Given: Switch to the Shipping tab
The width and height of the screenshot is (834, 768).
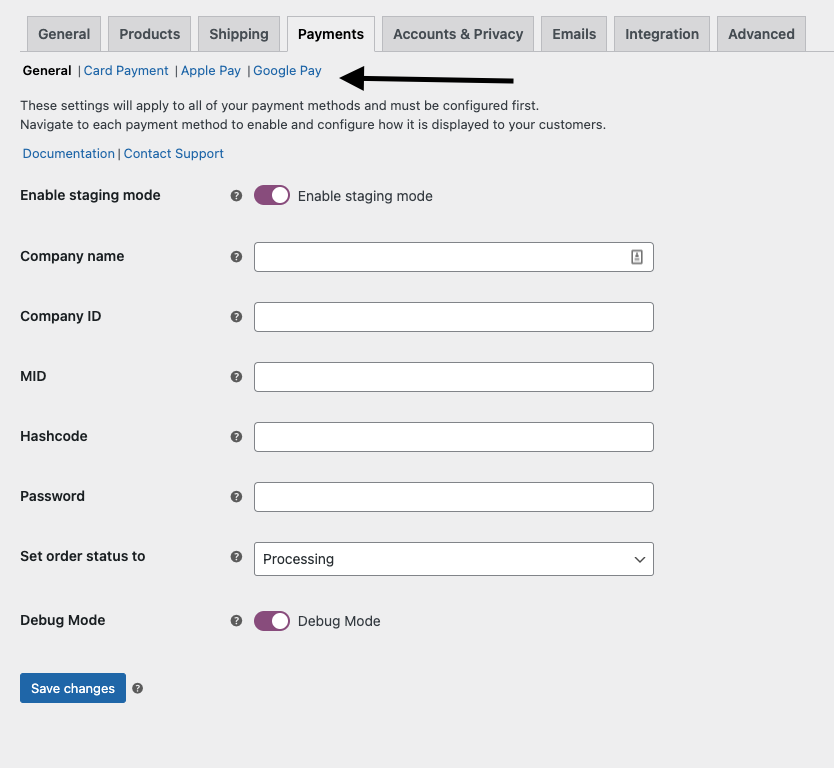Looking at the screenshot, I should pos(239,34).
